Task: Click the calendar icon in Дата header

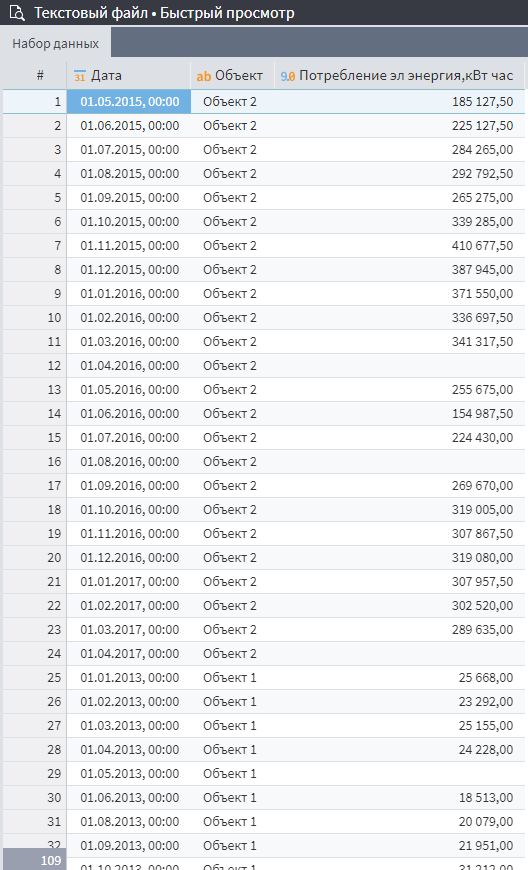Action: [x=79, y=76]
